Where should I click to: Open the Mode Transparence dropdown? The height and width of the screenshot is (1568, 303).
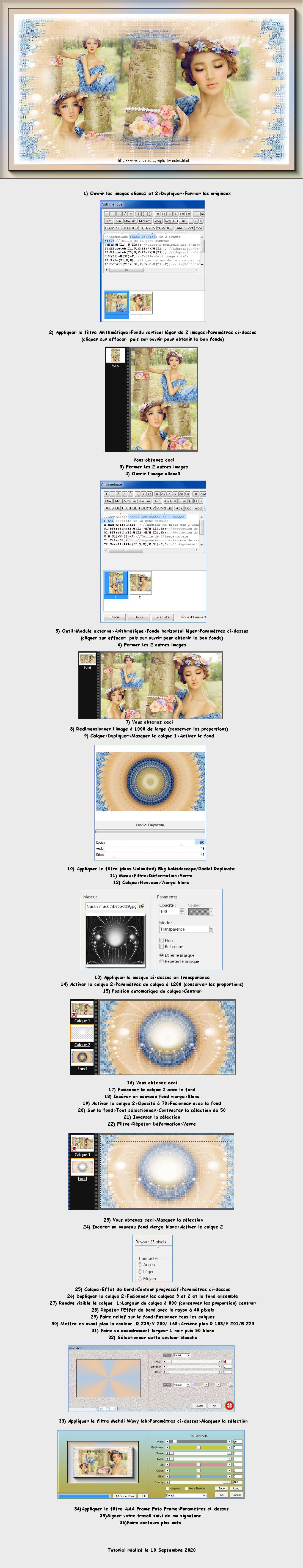coord(211,930)
